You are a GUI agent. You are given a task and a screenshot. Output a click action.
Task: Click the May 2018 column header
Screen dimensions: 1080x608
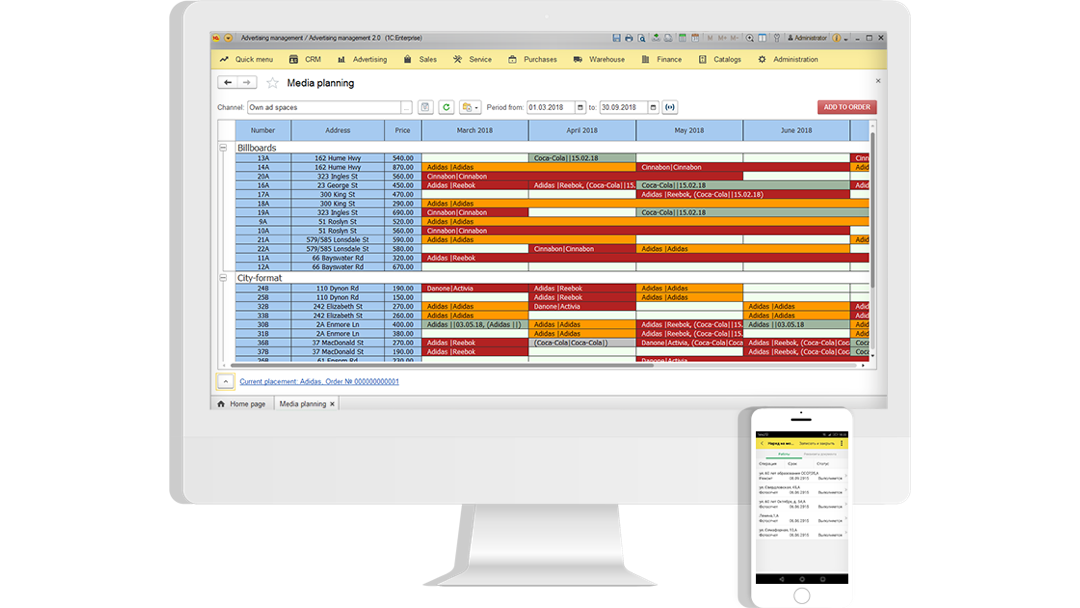click(x=689, y=130)
